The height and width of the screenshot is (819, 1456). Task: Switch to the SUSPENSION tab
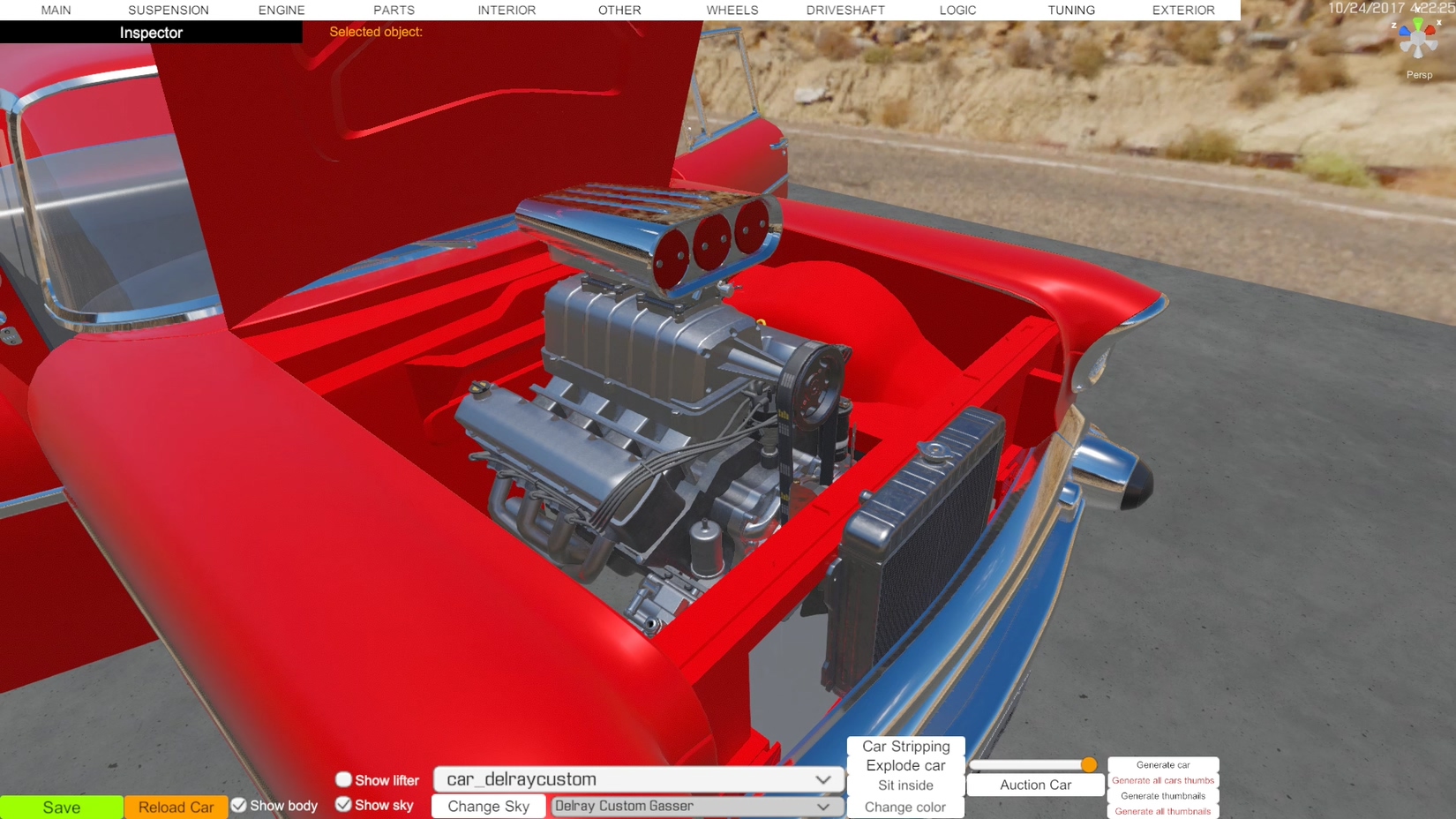(169, 11)
